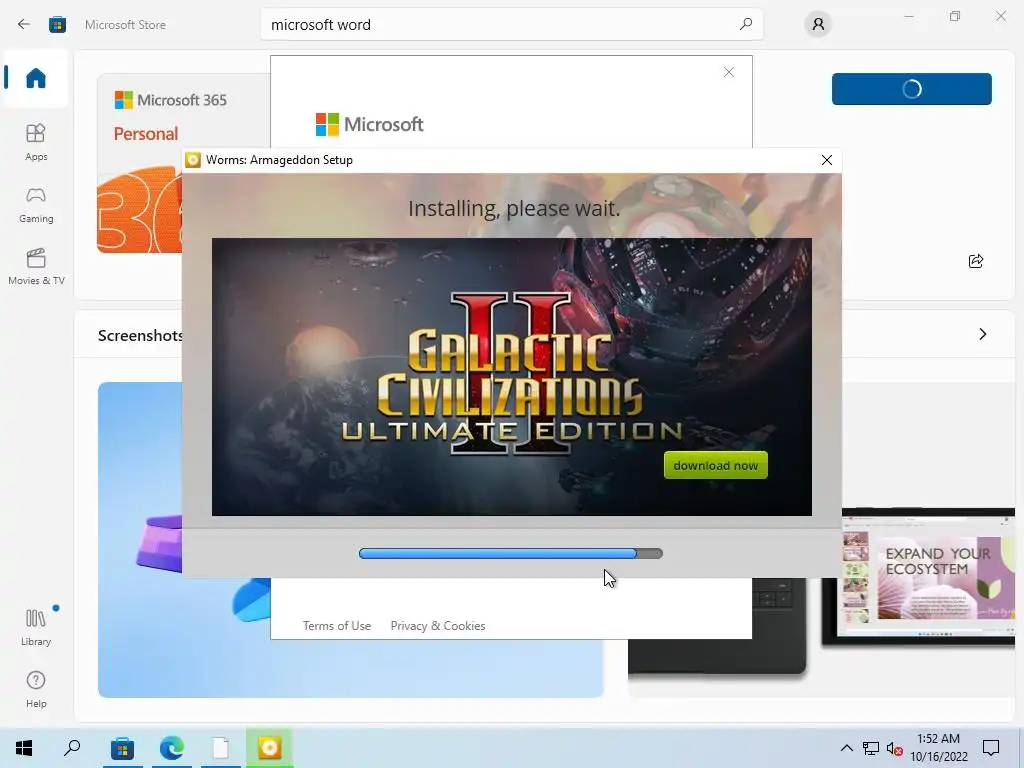This screenshot has height=768, width=1024.
Task: Click the installation progress bar
Action: [511, 554]
